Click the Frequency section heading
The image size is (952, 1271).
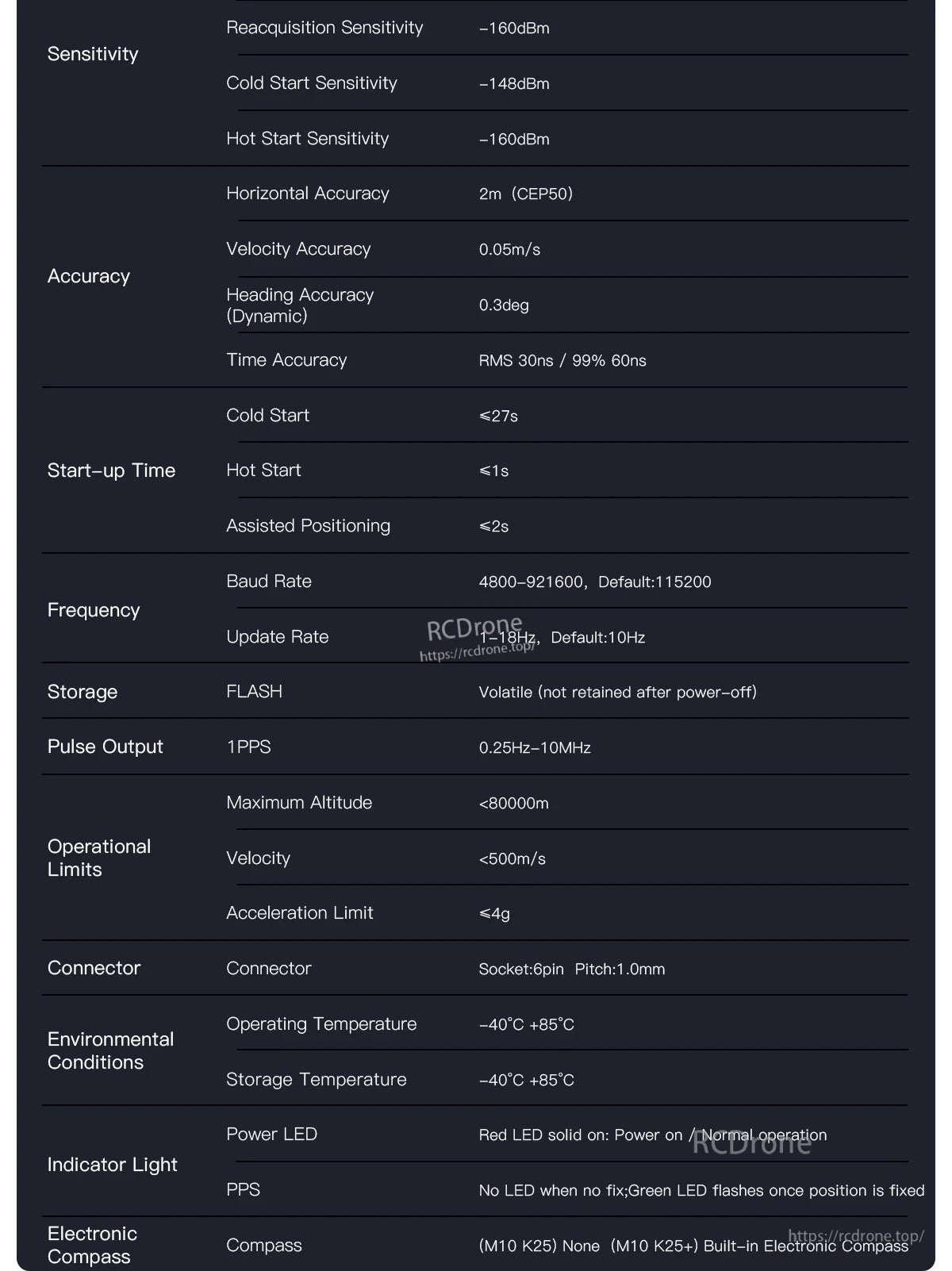coord(94,610)
